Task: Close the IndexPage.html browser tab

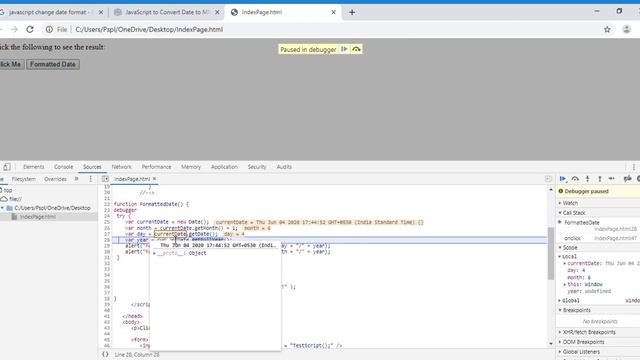Action: (333, 12)
